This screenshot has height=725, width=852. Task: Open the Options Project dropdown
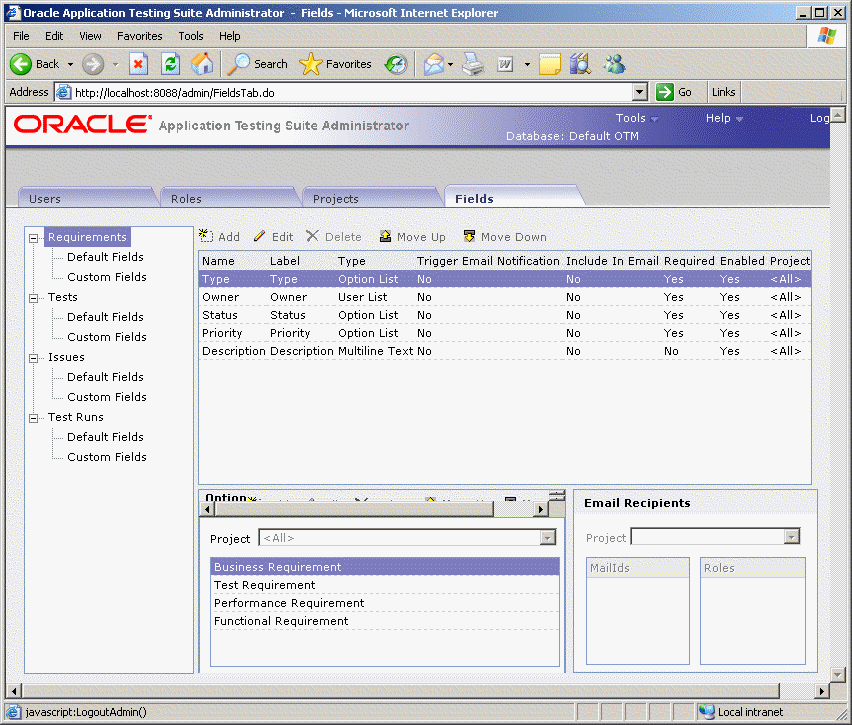(x=547, y=538)
